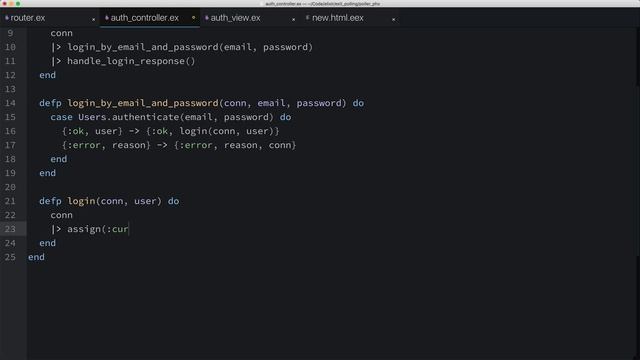Click on 'Users.authenticate' in the case line
The width and height of the screenshot is (640, 360).
pyautogui.click(x=129, y=117)
